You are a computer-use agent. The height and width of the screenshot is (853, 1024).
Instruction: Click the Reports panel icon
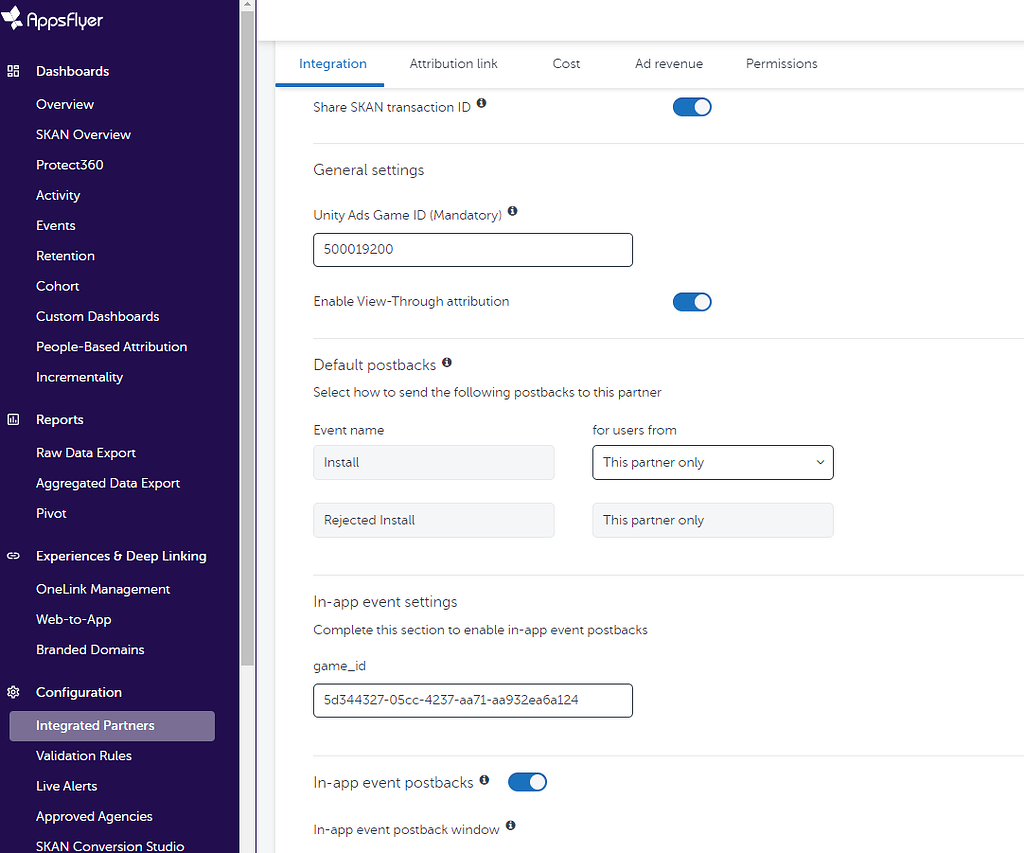[11, 419]
